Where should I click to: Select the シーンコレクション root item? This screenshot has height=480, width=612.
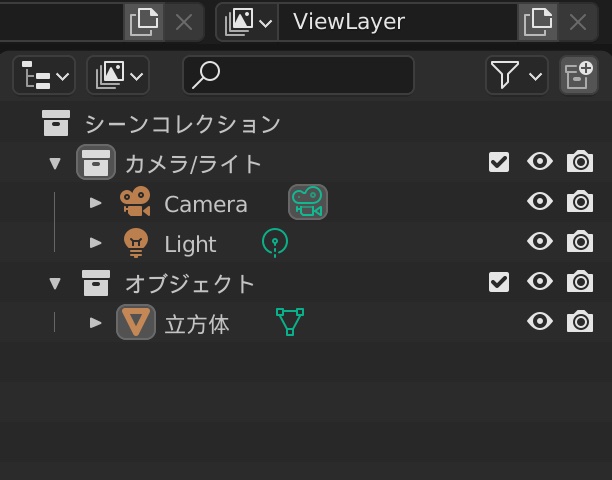182,124
